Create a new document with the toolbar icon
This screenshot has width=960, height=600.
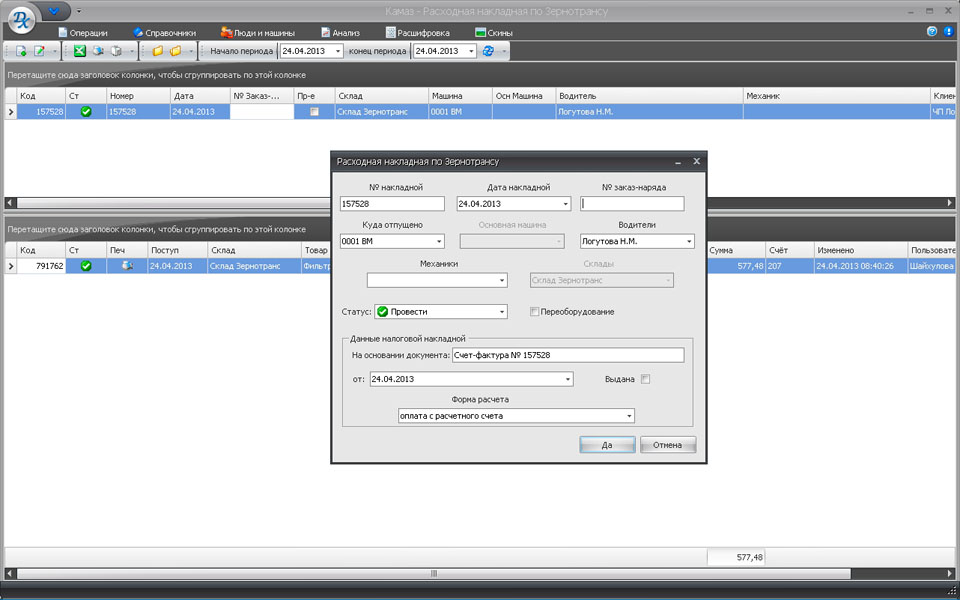(x=20, y=51)
